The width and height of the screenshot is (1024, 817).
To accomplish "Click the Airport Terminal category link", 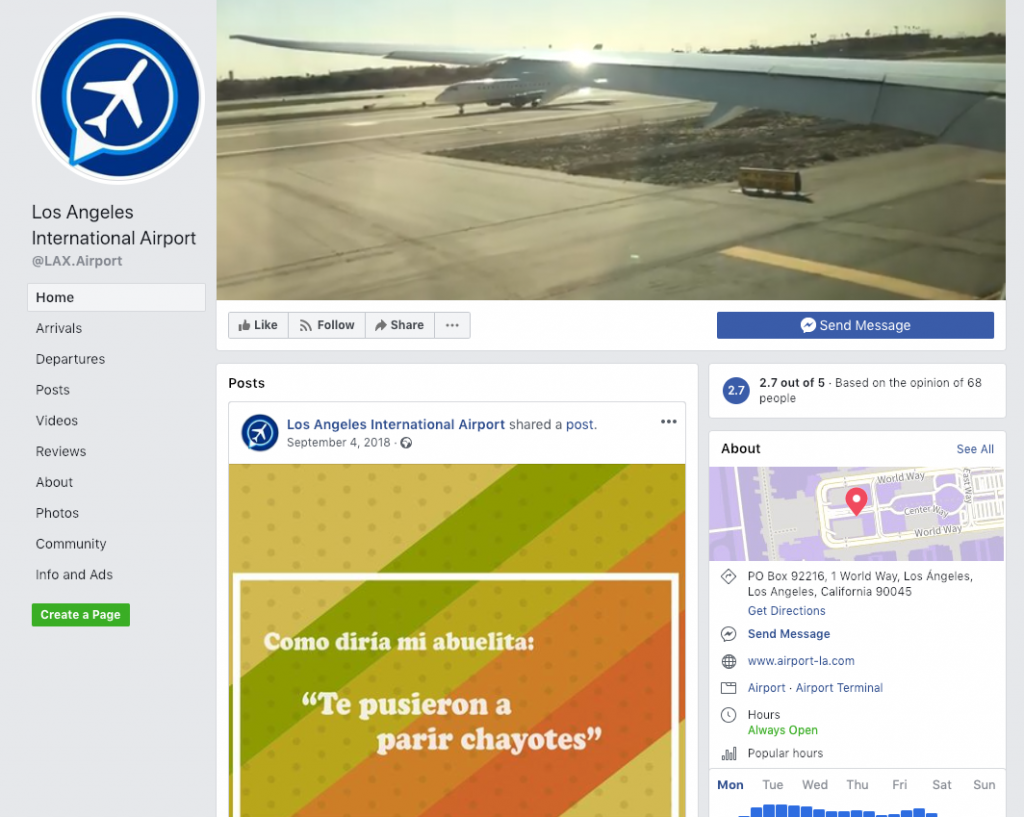I will tap(839, 688).
